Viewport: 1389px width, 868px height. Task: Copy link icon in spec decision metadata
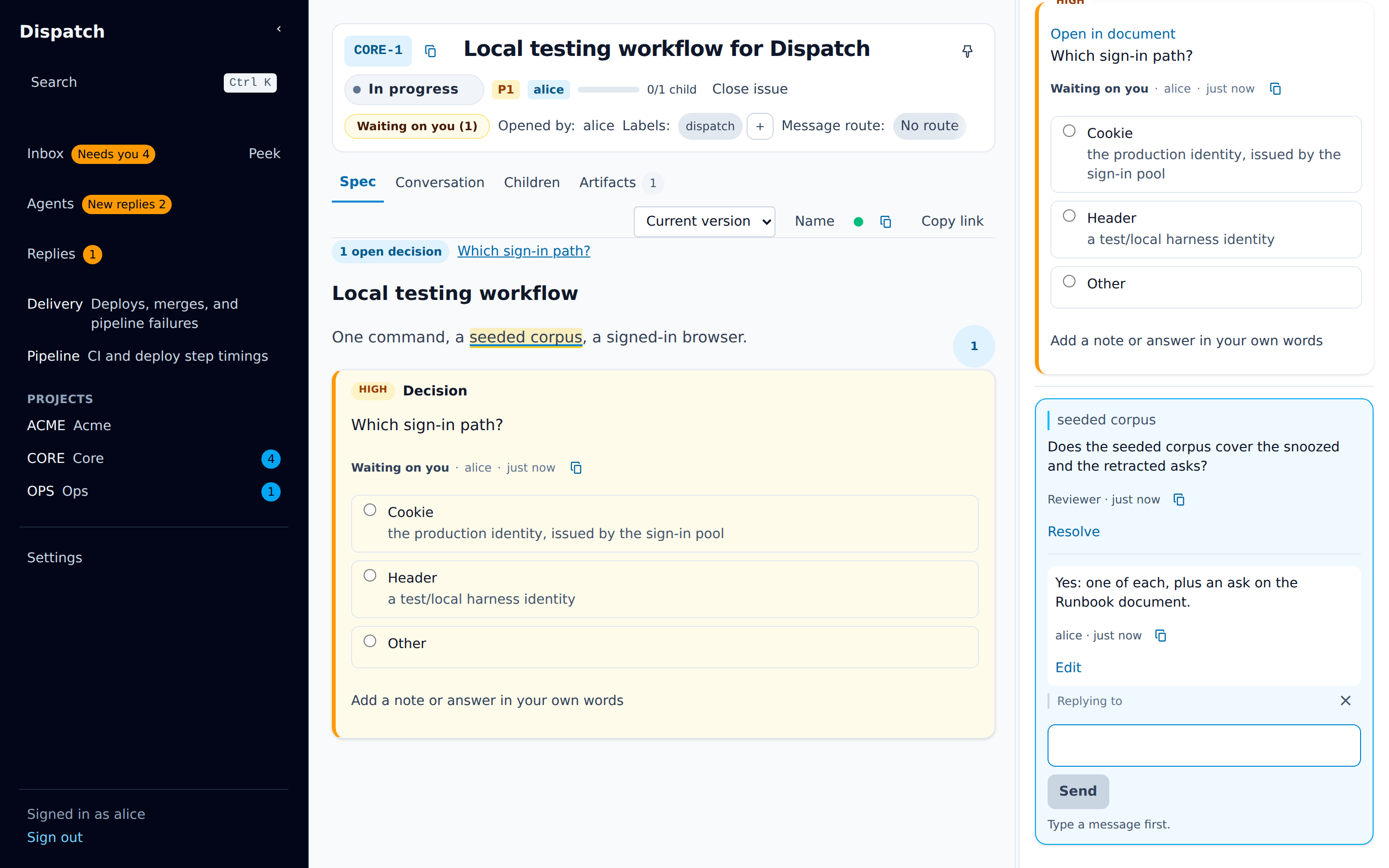click(576, 468)
